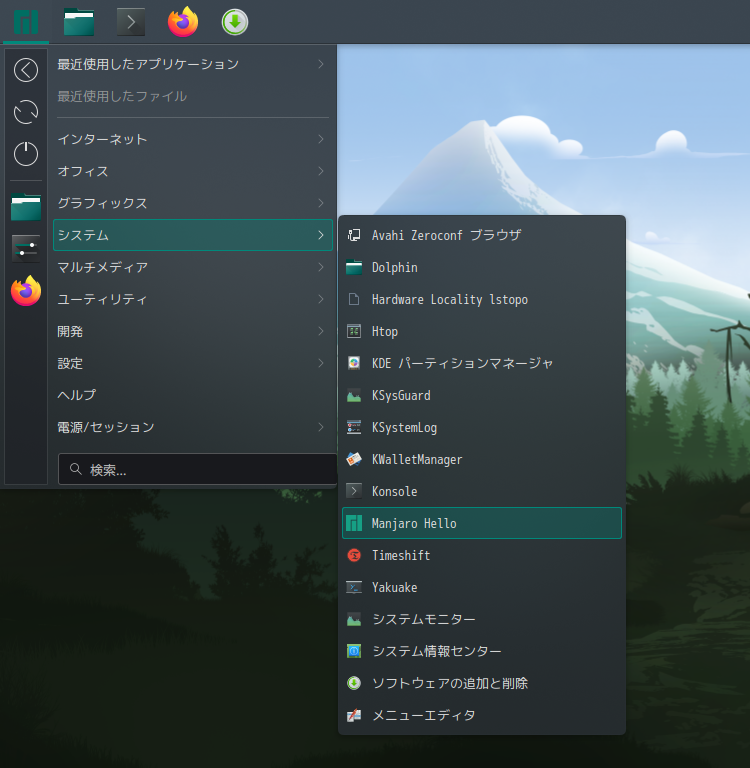
Task: Expand 最近使用したアプリケーション chevron arrow
Action: (x=321, y=64)
